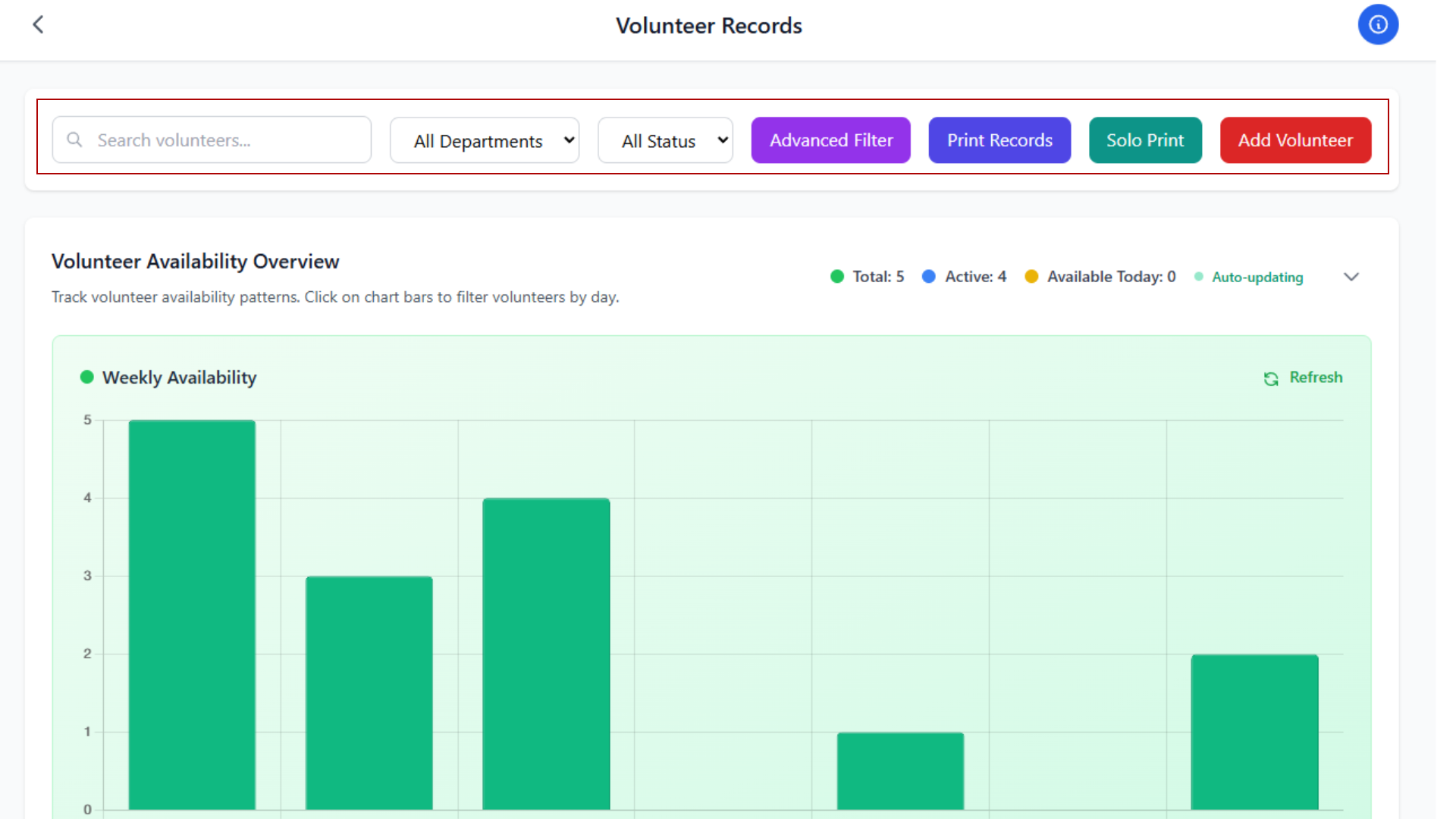The height and width of the screenshot is (819, 1456).
Task: Click the Refresh arrows icon
Action: (x=1271, y=378)
